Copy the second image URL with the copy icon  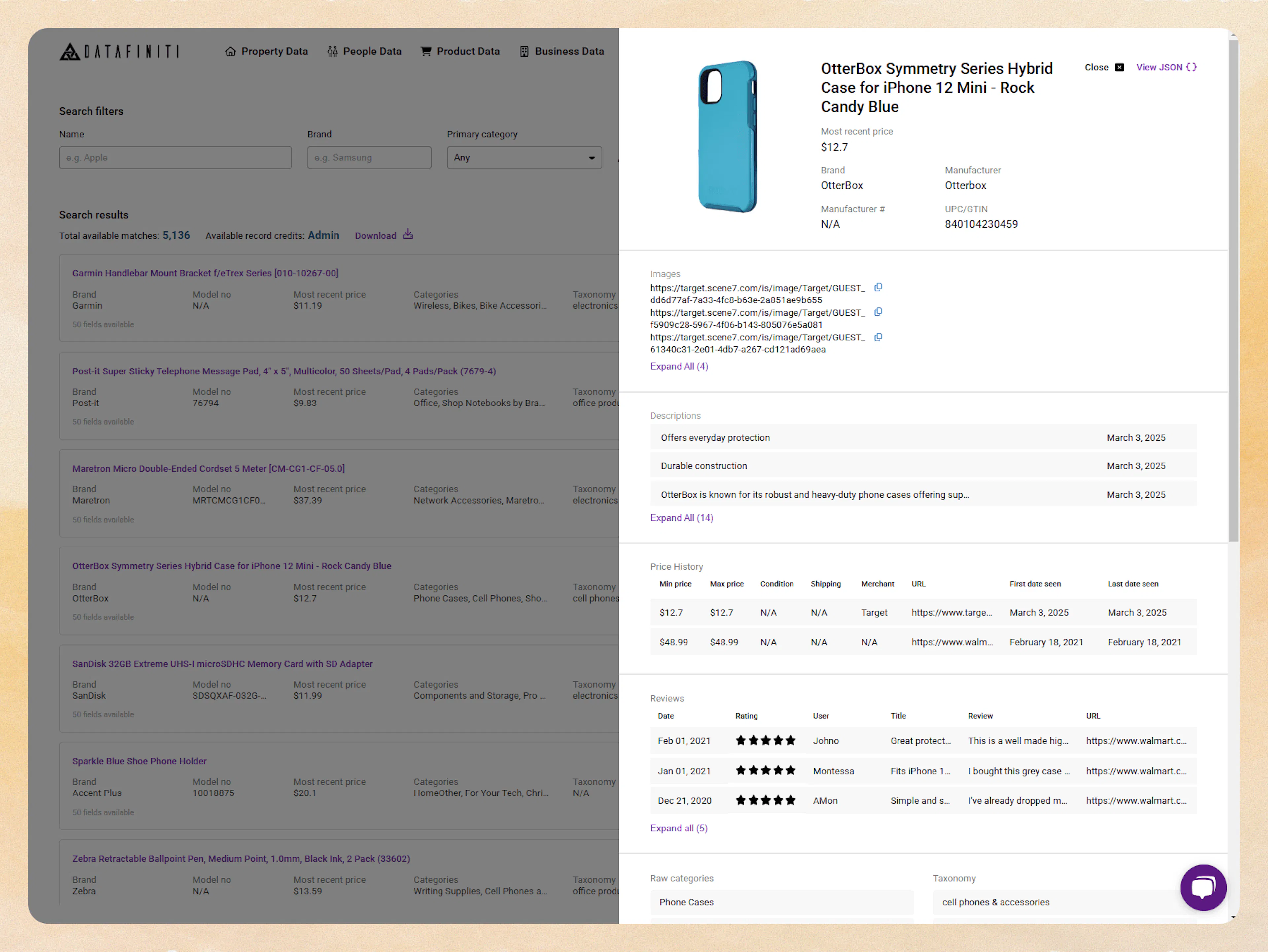click(879, 312)
